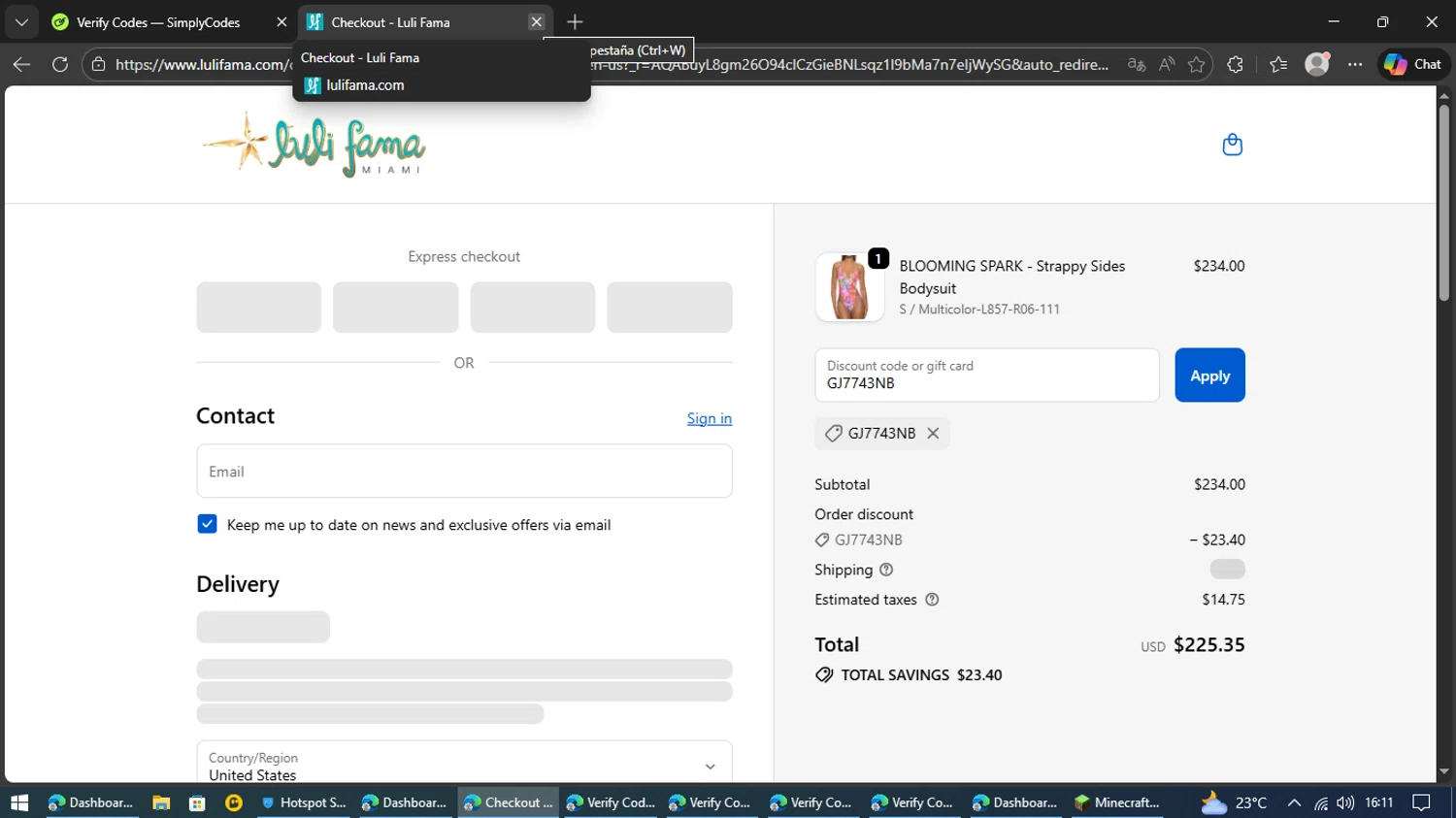Screen dimensions: 1456x818
Task: Open the lulifama.com tab preview tooltip
Action: (441, 72)
